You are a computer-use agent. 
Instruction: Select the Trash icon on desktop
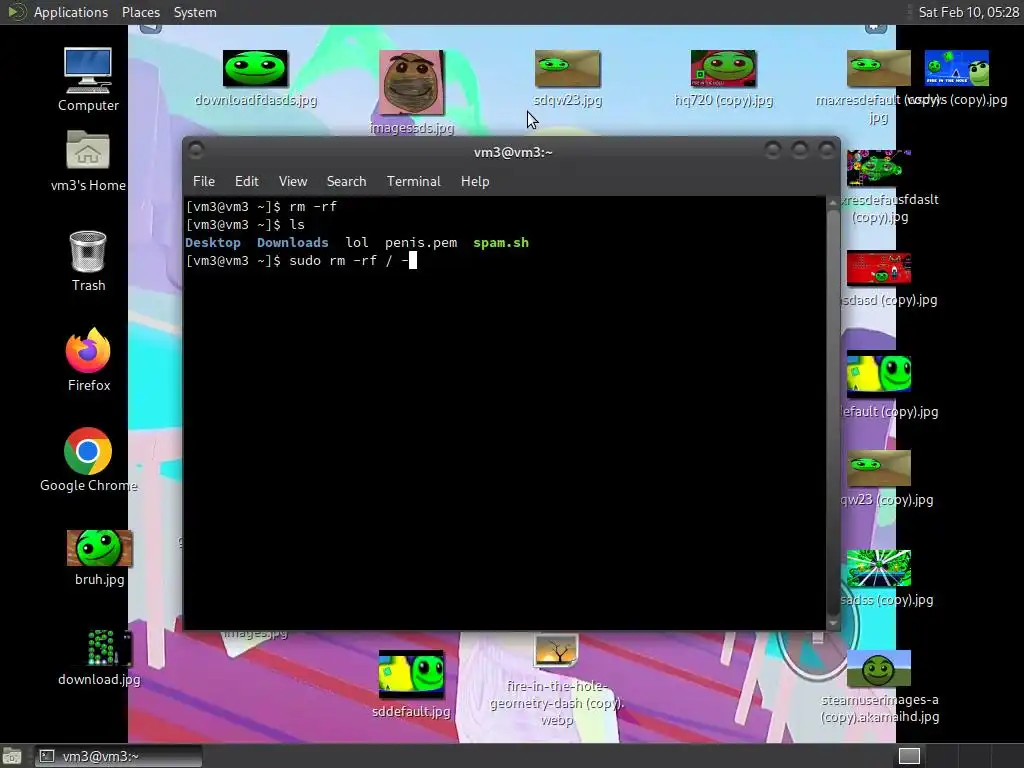pyautogui.click(x=88, y=261)
